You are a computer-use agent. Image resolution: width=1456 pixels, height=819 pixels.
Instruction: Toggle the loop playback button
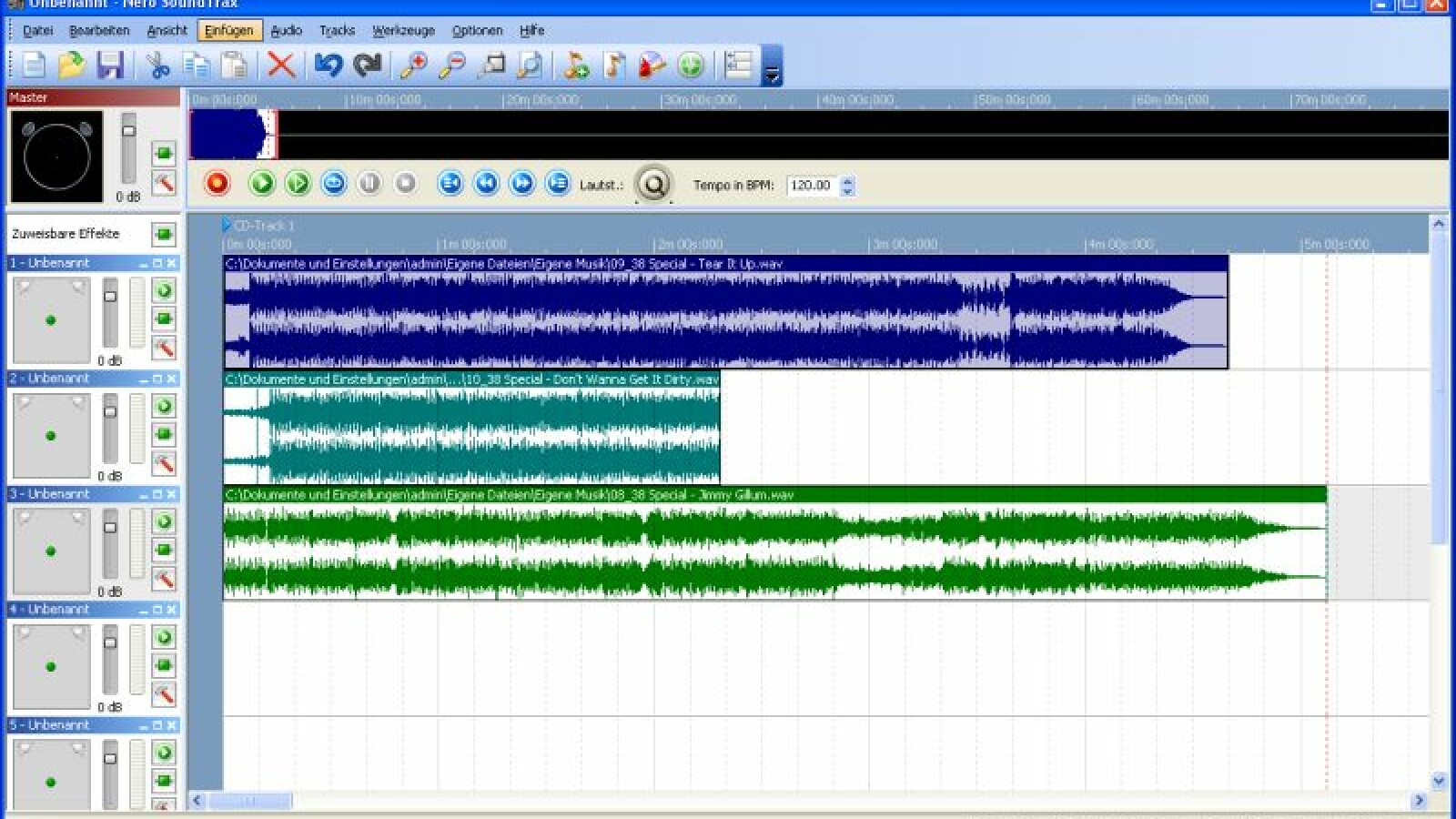pyautogui.click(x=334, y=184)
